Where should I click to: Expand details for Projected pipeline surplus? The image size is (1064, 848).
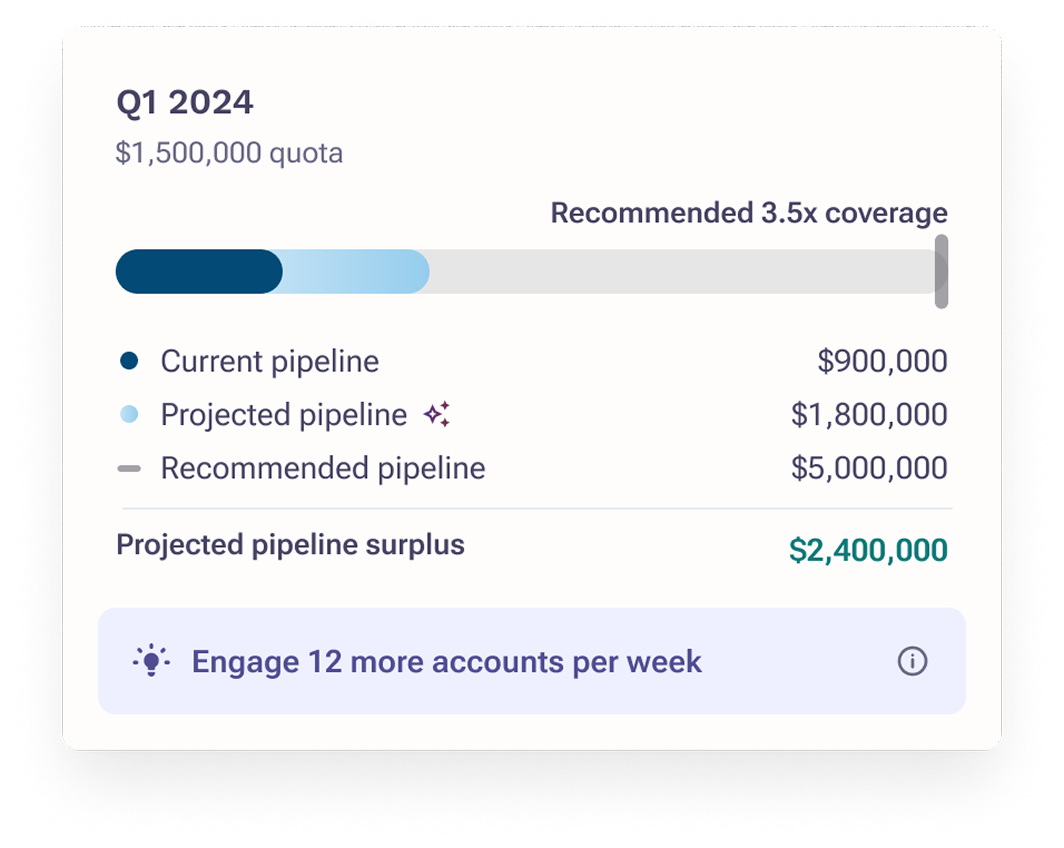[x=290, y=545]
